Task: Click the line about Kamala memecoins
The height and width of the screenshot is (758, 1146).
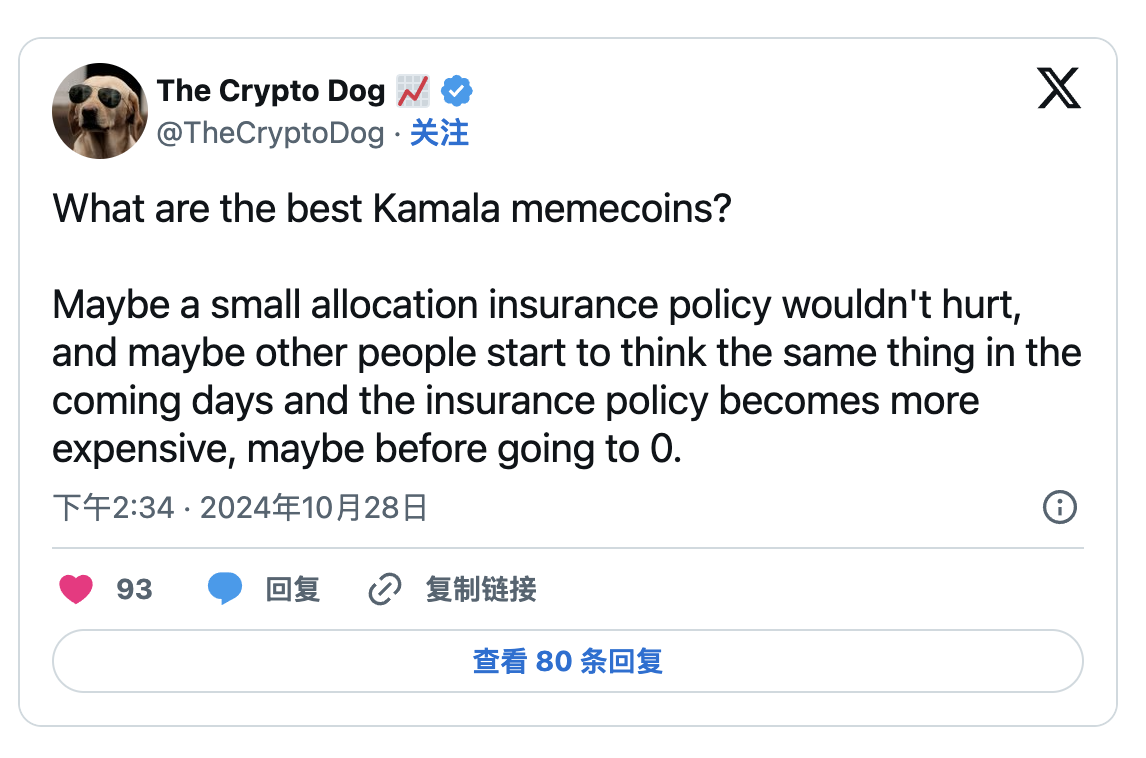Action: coord(392,208)
